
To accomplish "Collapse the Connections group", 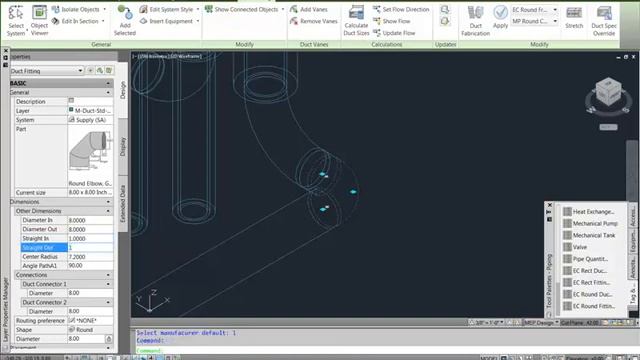I will click(x=108, y=275).
